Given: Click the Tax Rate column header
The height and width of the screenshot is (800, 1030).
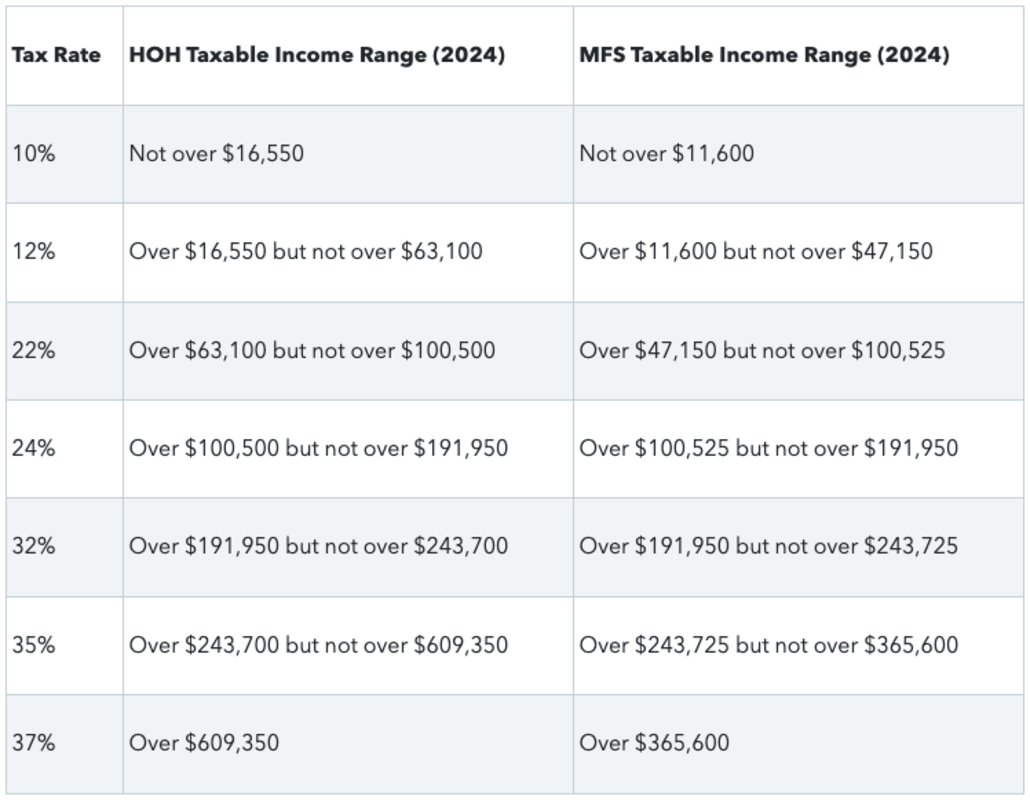Looking at the screenshot, I should [56, 55].
